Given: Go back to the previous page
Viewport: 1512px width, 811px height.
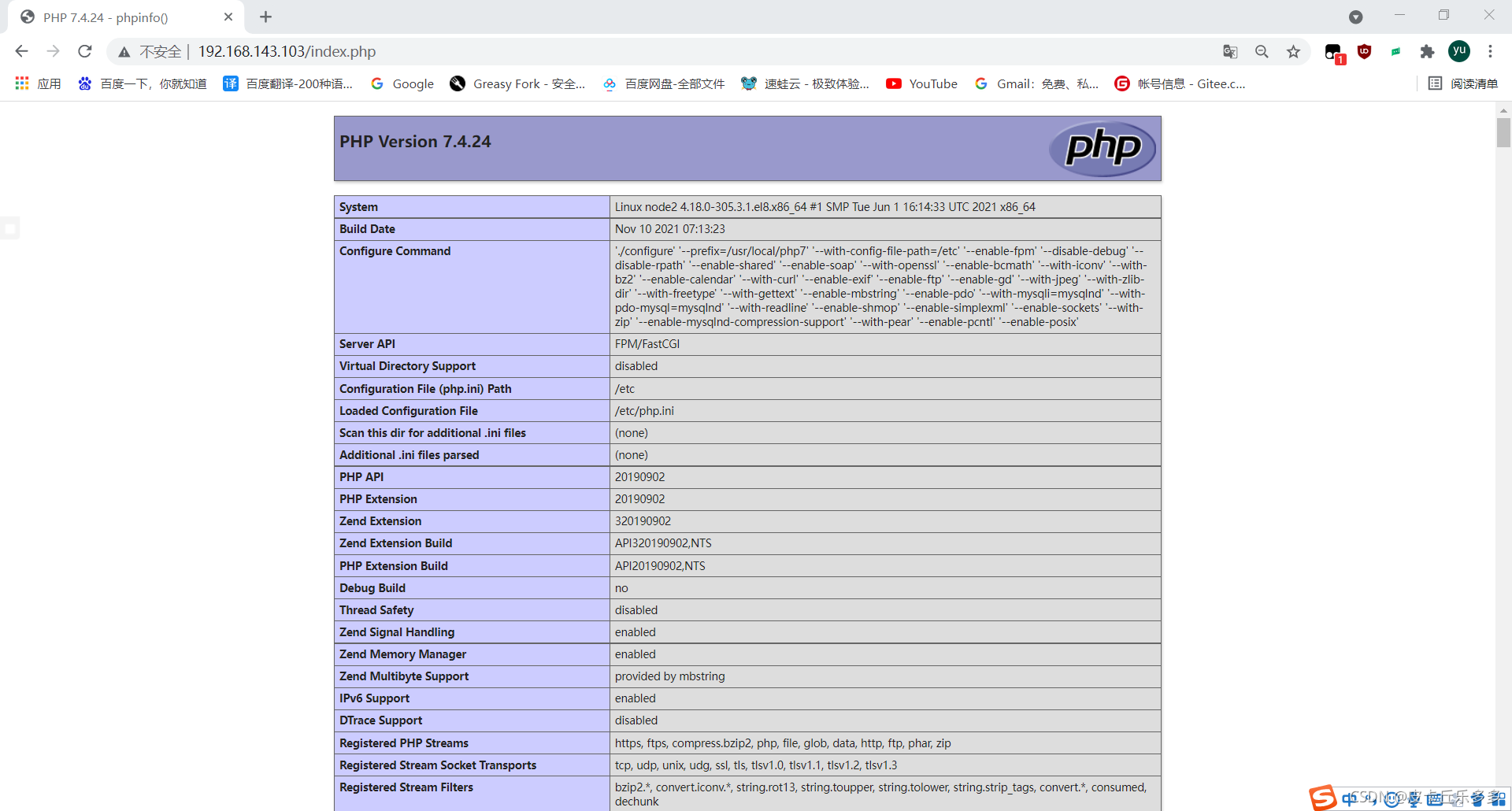Looking at the screenshot, I should (21, 51).
